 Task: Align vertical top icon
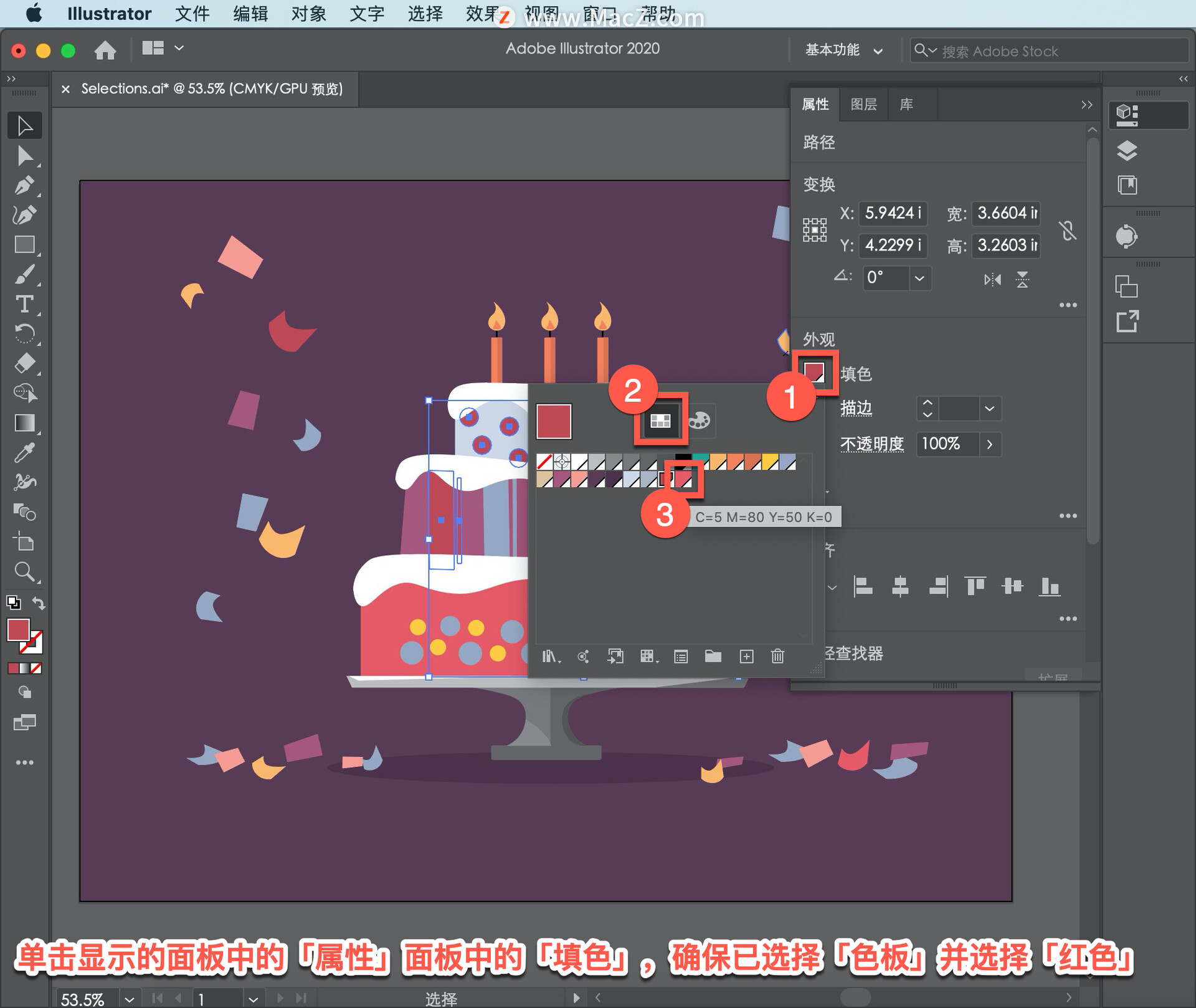pos(975,586)
